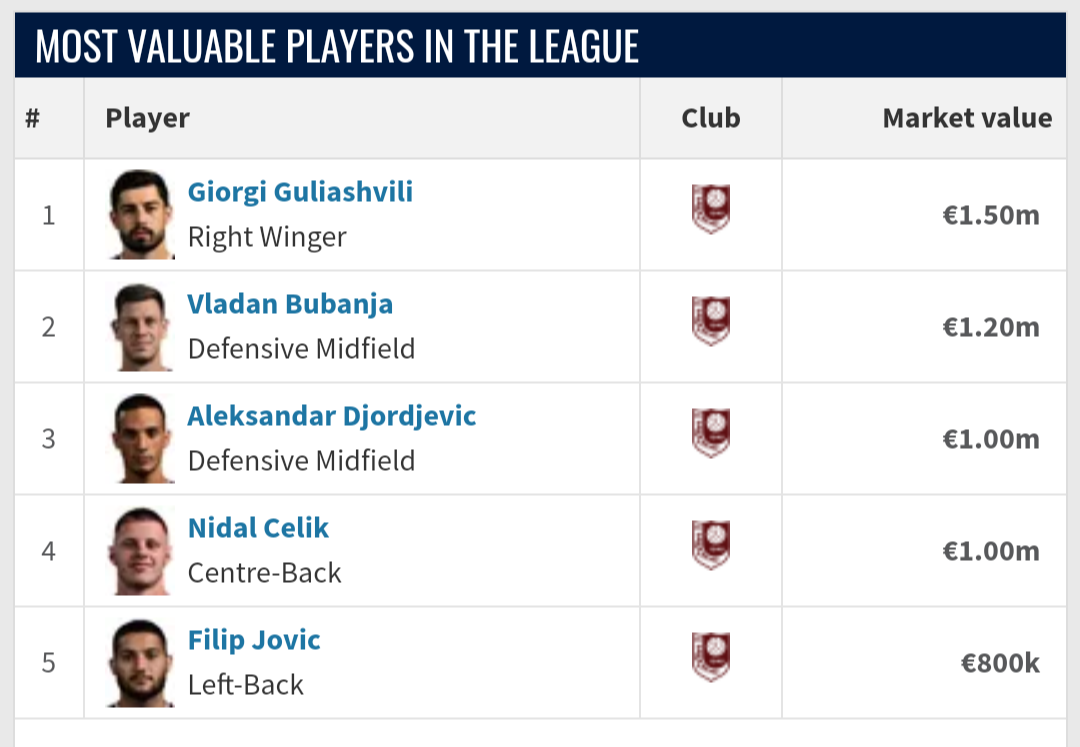Click Vladan Bubanja portrait photo
Viewport: 1080px width, 747px height.
click(141, 326)
